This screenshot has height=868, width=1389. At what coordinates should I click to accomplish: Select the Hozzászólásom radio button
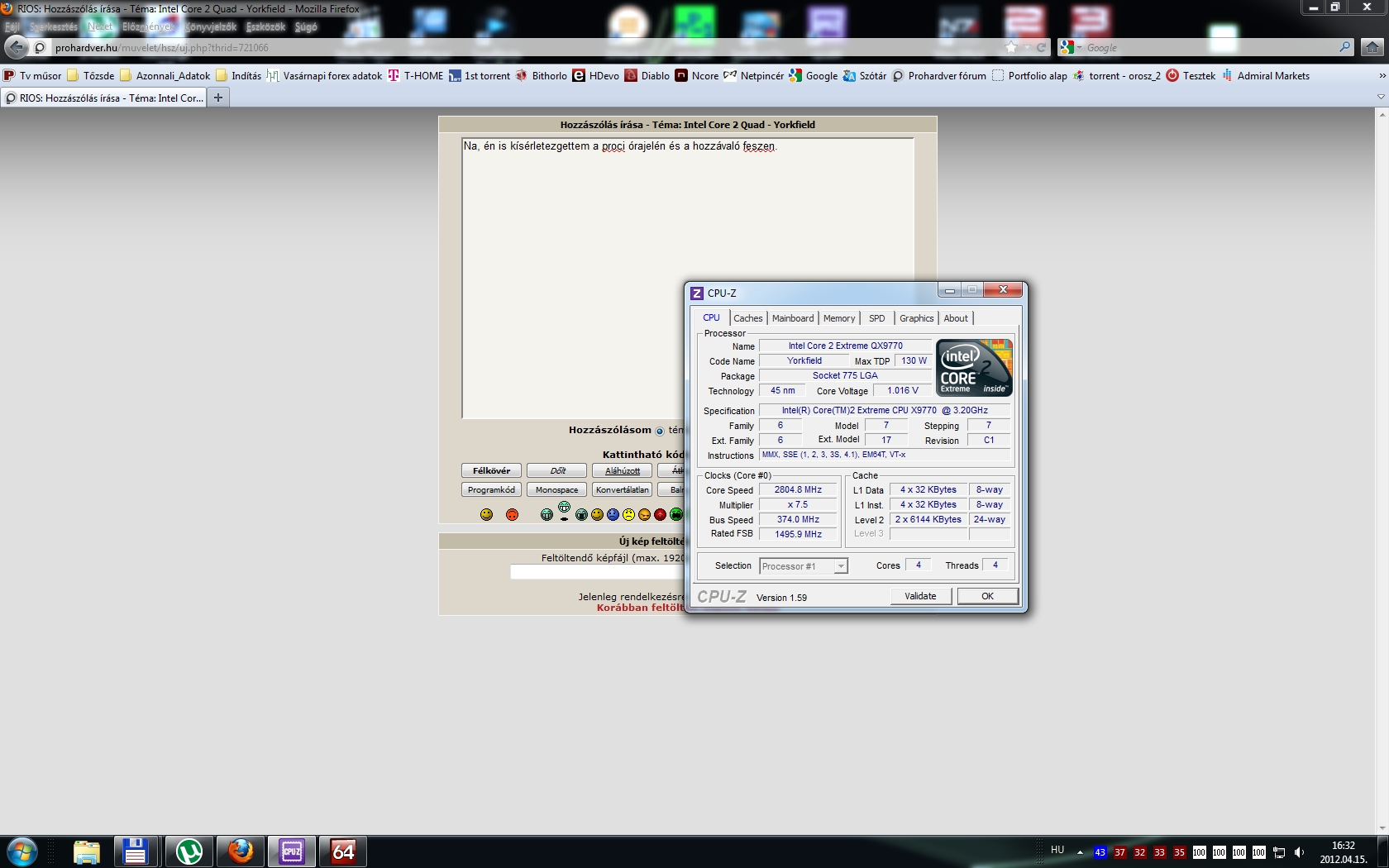pos(660,431)
